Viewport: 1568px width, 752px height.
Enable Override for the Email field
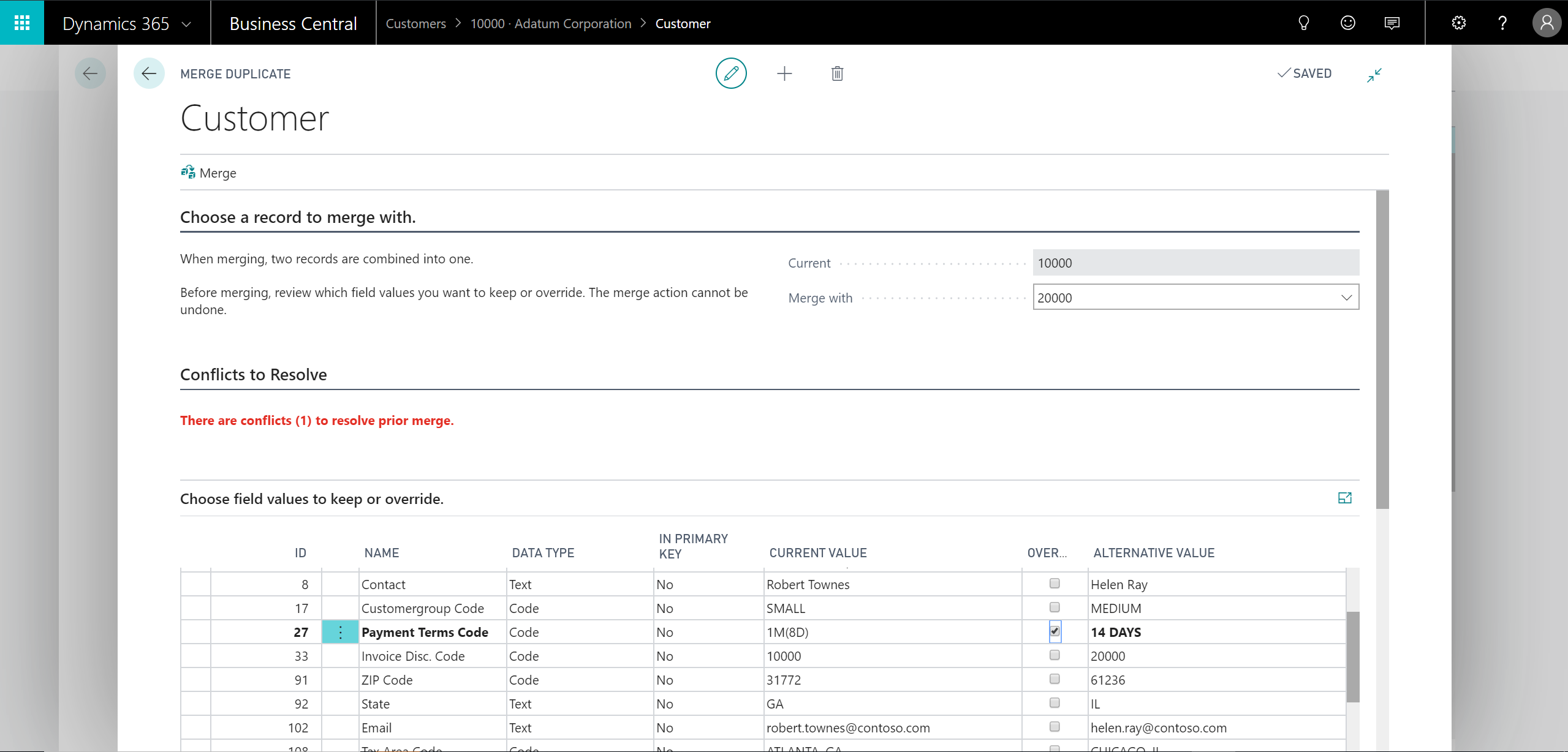[x=1054, y=727]
